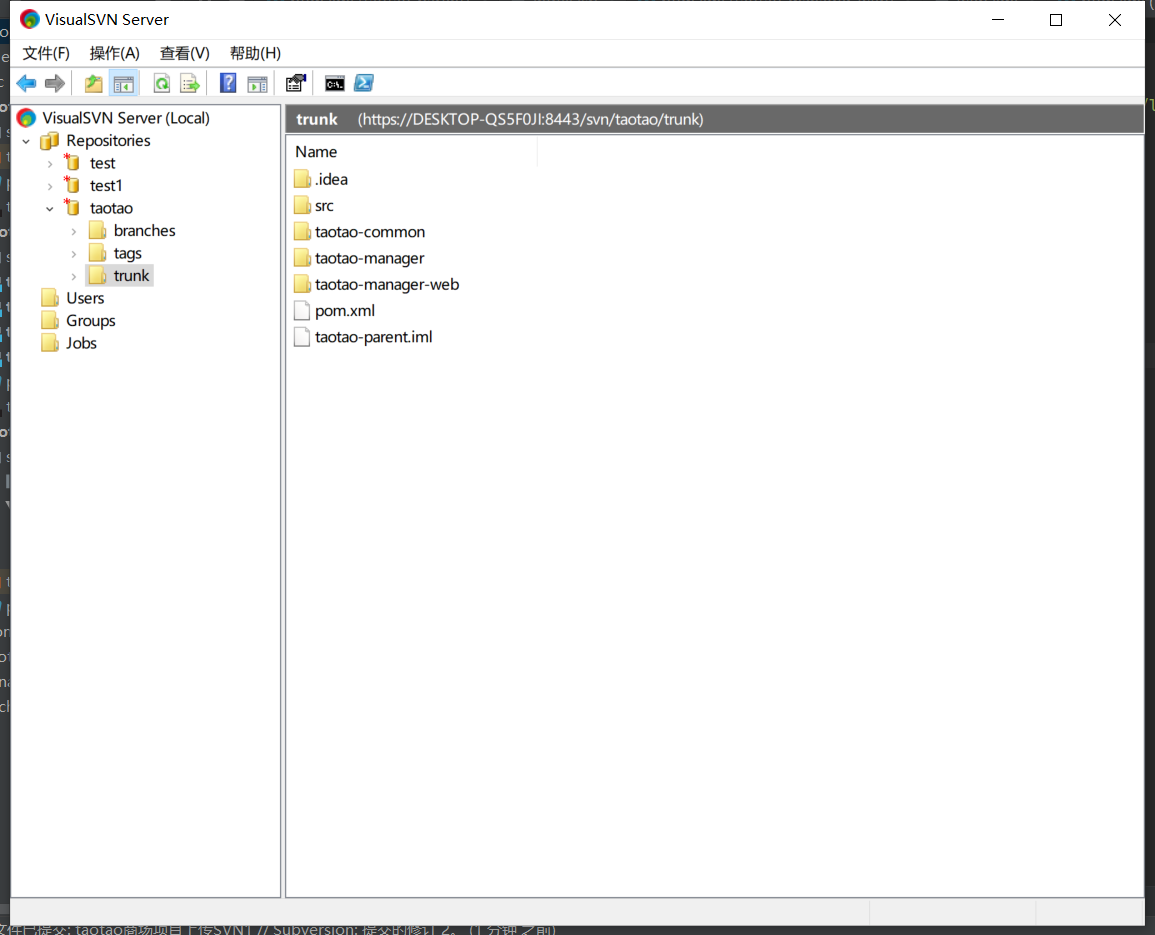Viewport: 1155px width, 935px height.
Task: Select the taotao-parent.iml file
Action: coord(373,337)
